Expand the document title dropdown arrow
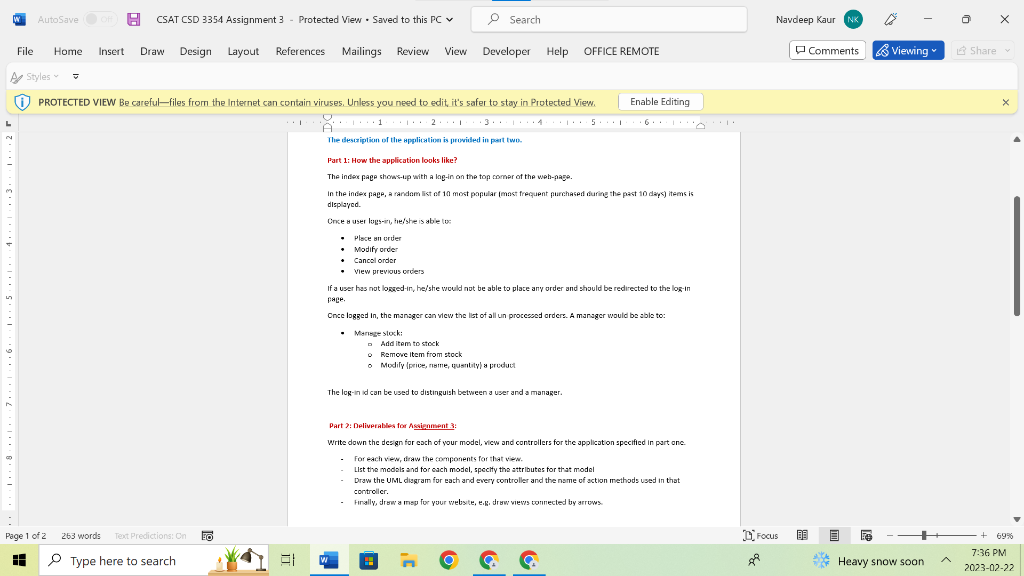 tap(449, 20)
